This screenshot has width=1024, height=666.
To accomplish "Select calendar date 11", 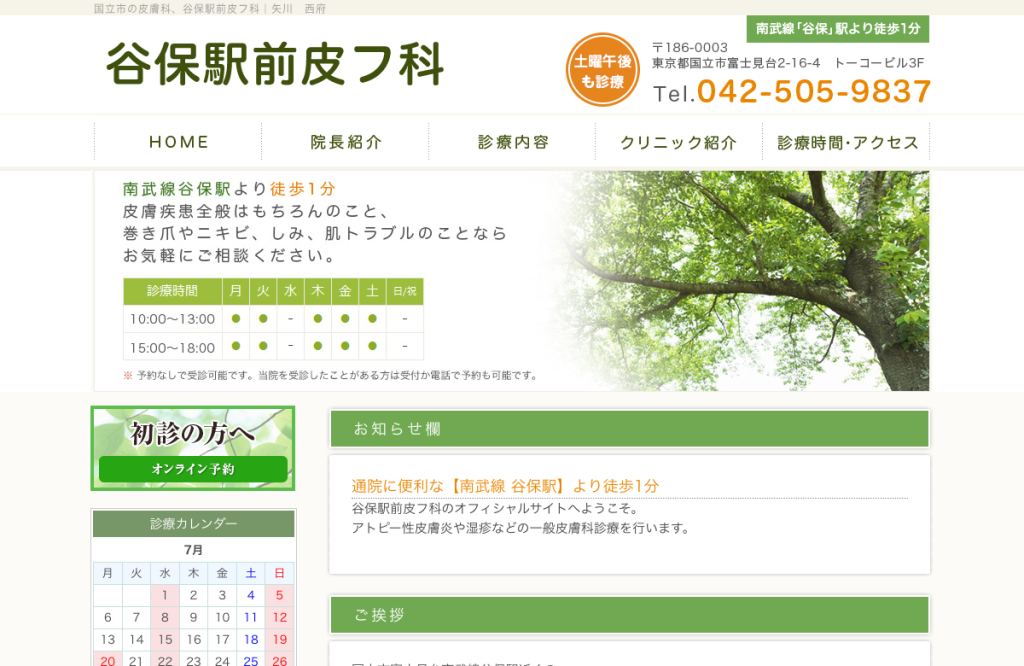I will pos(251,617).
